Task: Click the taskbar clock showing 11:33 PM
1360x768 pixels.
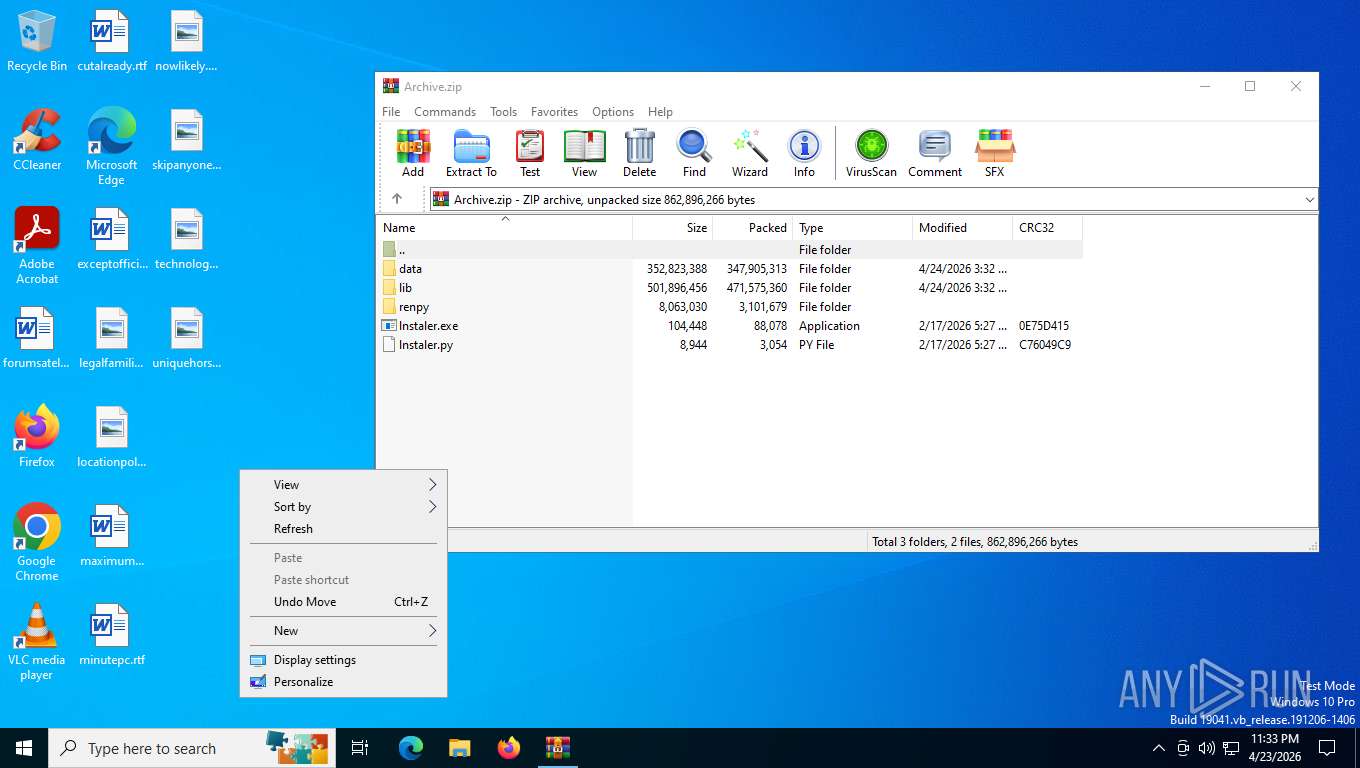Action: point(1275,748)
